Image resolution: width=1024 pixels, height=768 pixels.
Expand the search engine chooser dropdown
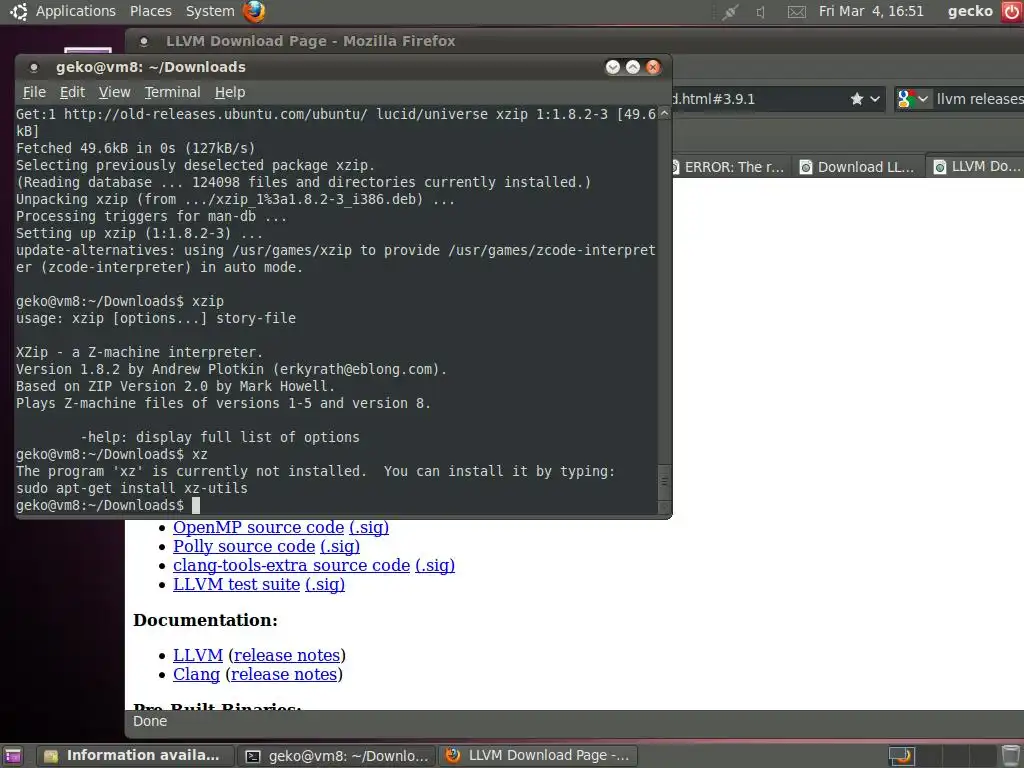(923, 99)
